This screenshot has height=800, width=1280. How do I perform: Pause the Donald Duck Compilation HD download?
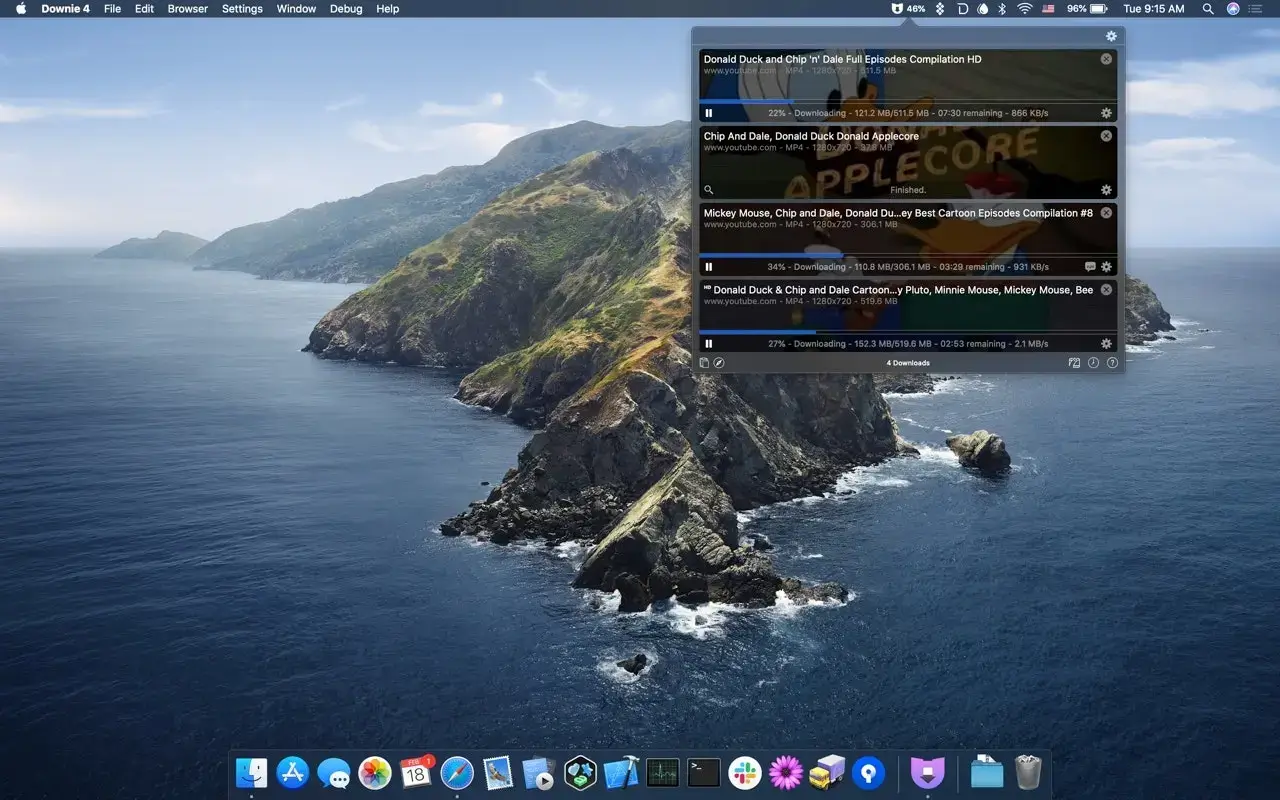point(709,112)
